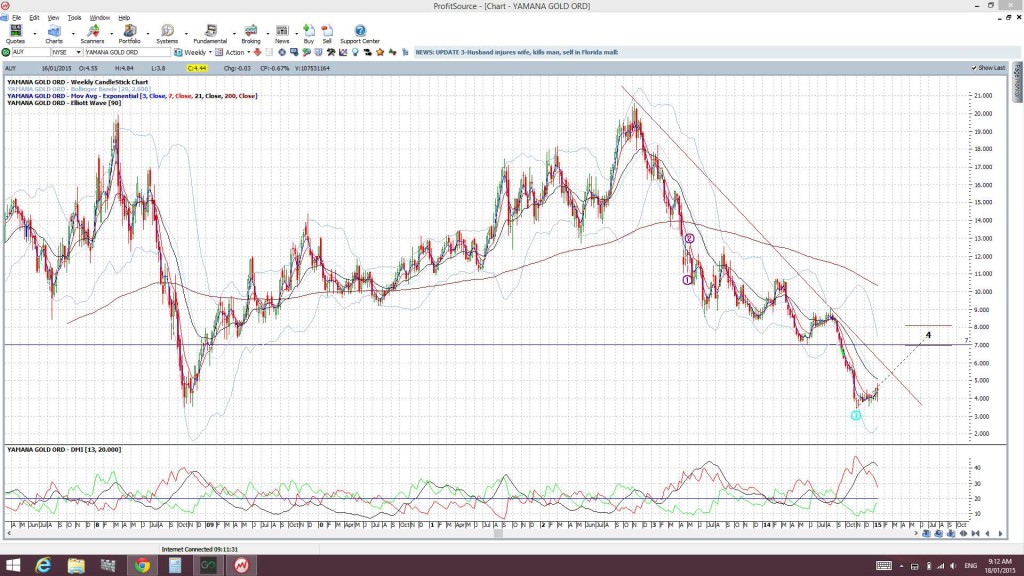Open the Portfolio manager
The image size is (1024, 576).
coord(129,34)
